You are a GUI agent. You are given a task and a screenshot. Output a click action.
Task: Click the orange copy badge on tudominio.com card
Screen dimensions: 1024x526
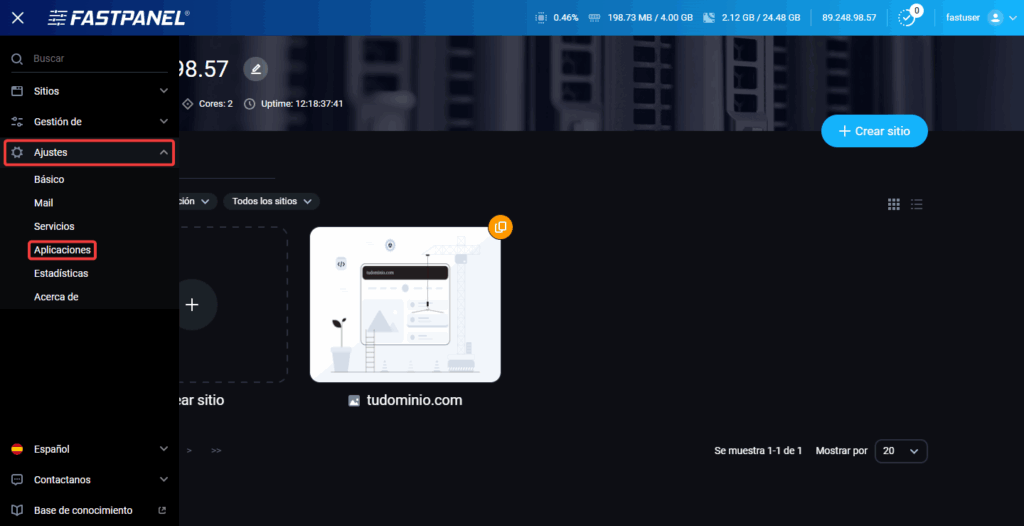(500, 227)
